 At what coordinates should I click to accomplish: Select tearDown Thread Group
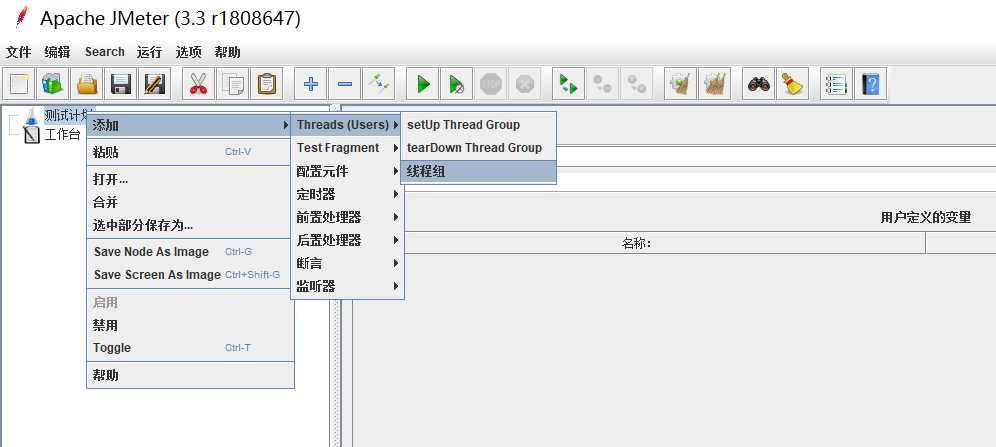coord(478,148)
